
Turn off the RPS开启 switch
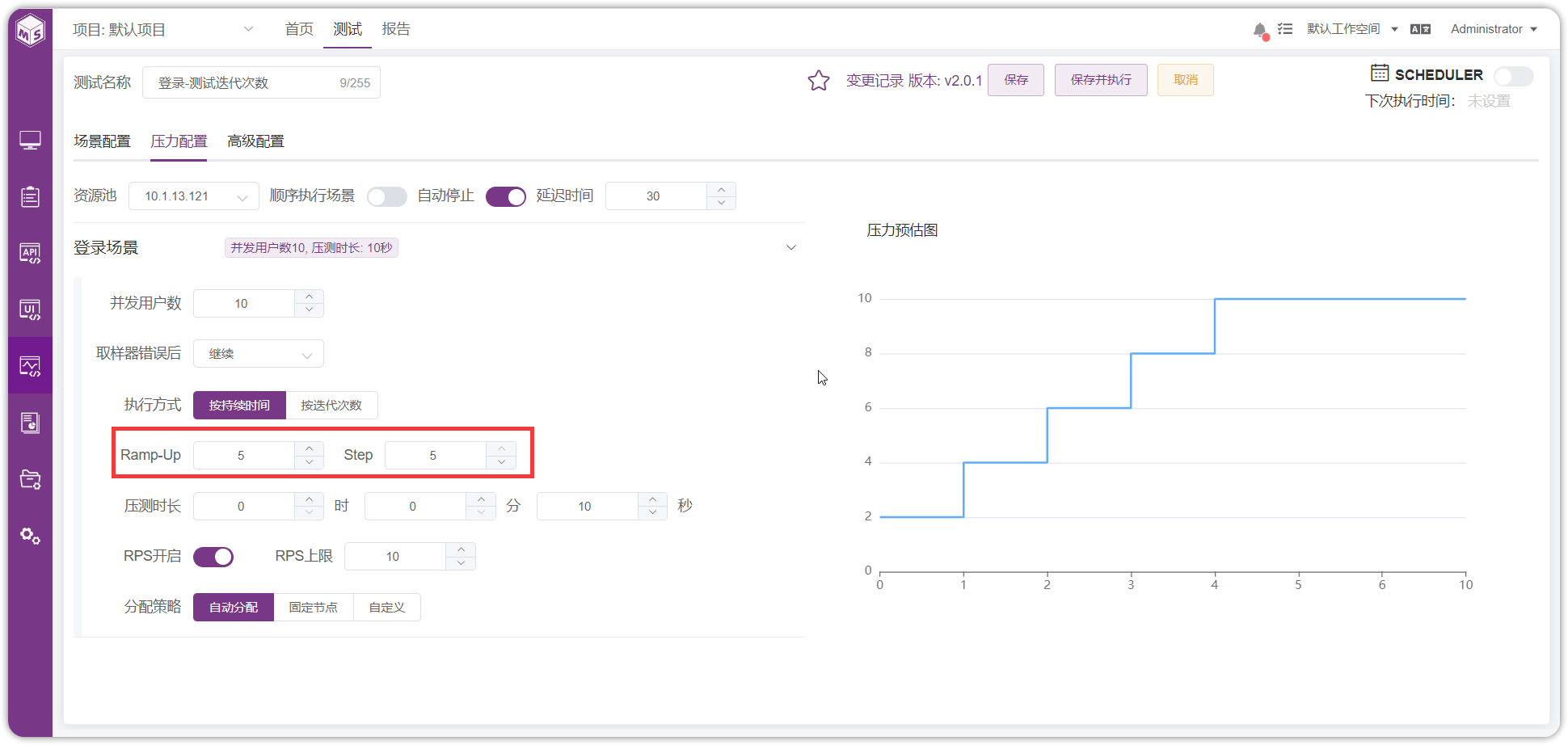coord(213,557)
